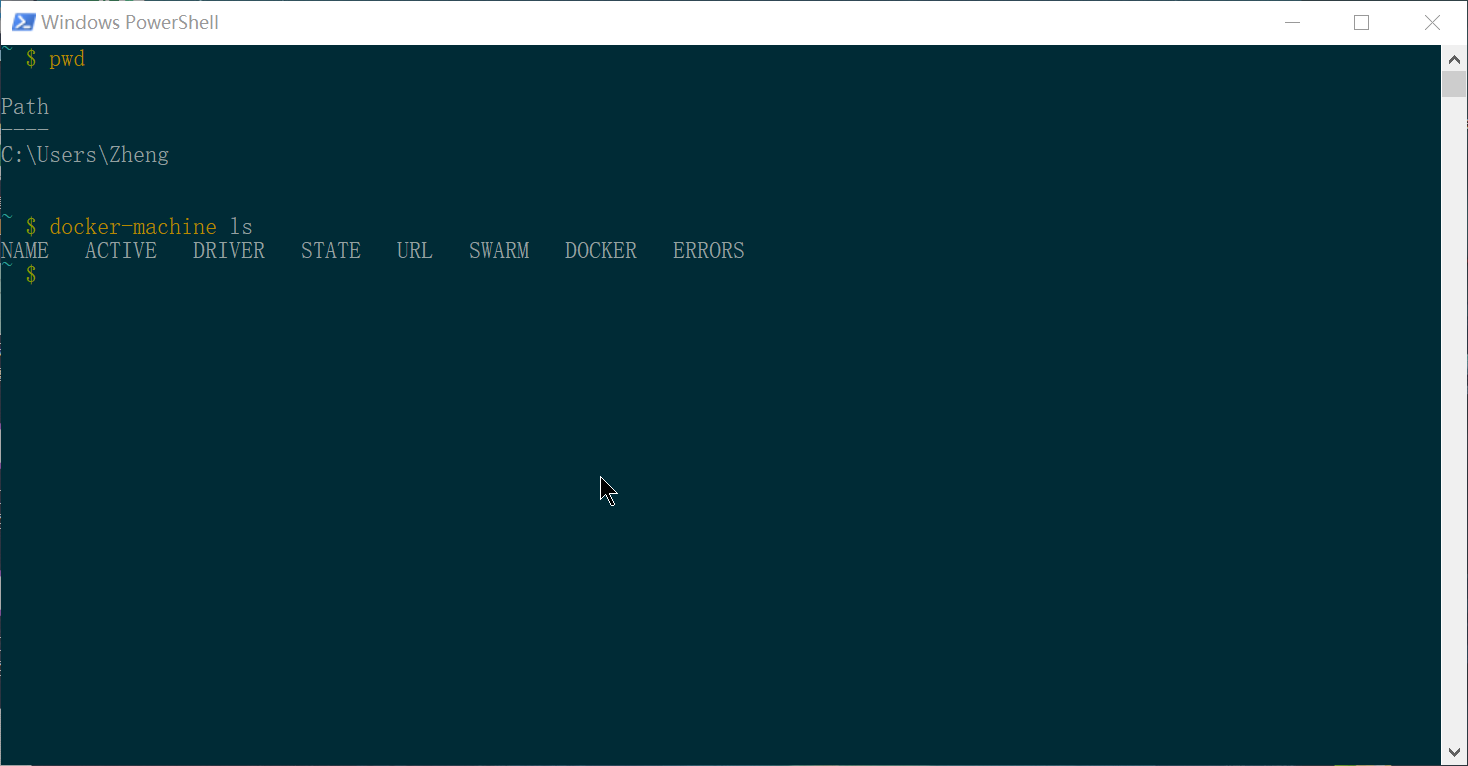Click the SWARM column header

[498, 250]
